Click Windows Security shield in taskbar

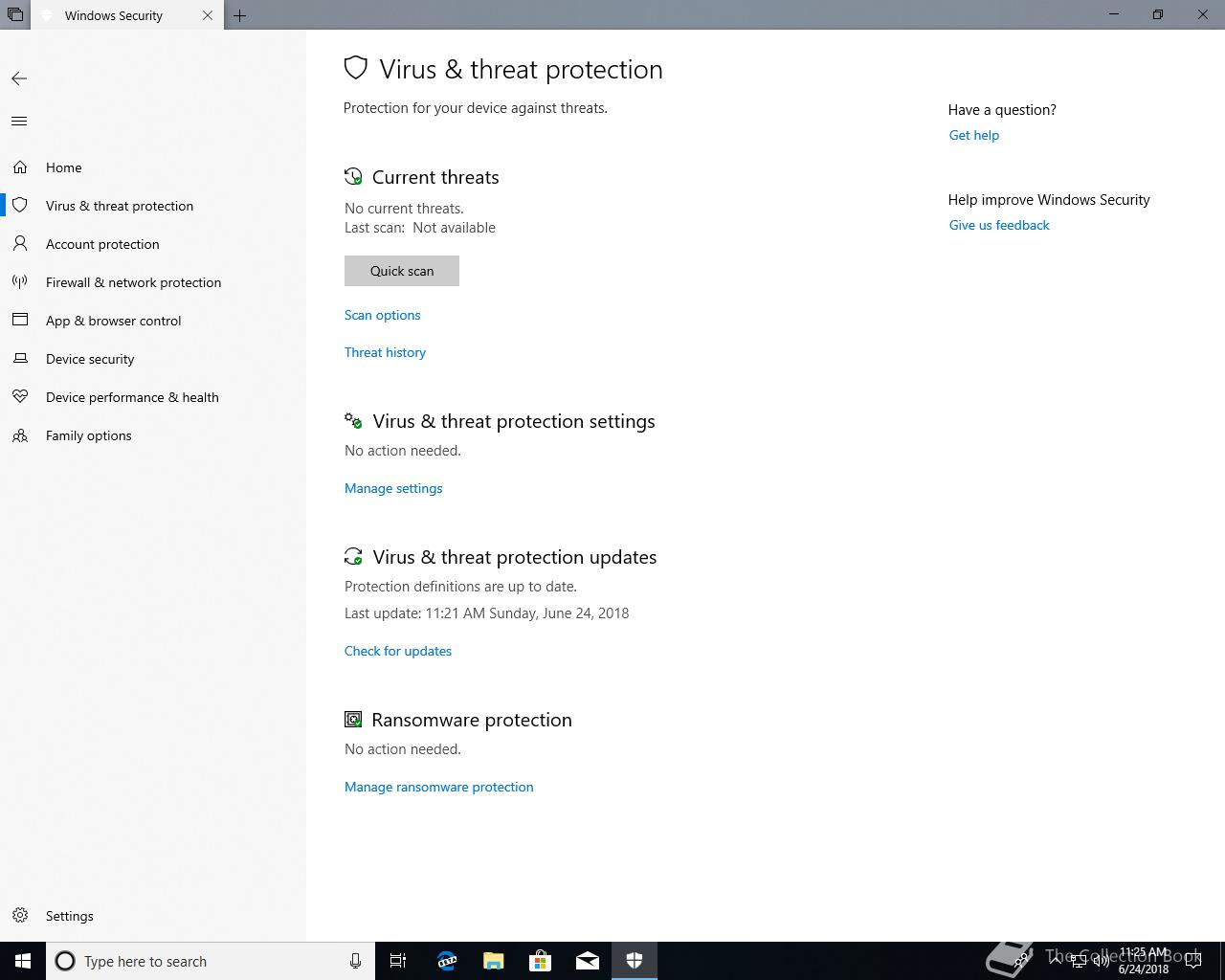pos(634,961)
